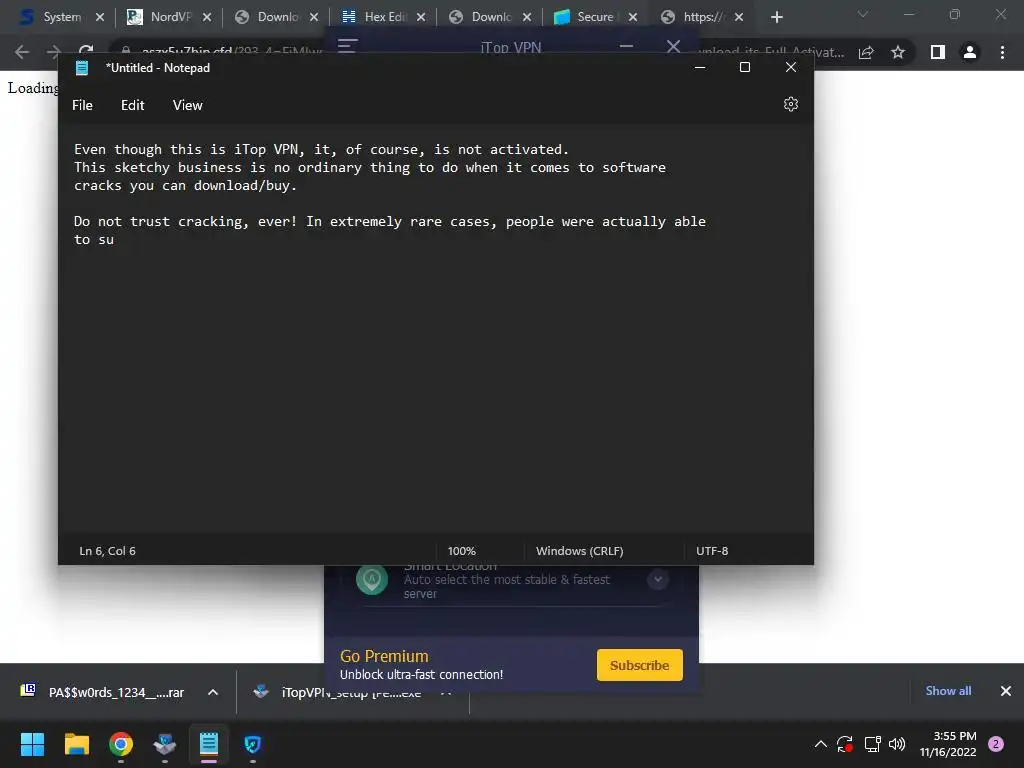Open the File menu in Notepad

coord(82,105)
